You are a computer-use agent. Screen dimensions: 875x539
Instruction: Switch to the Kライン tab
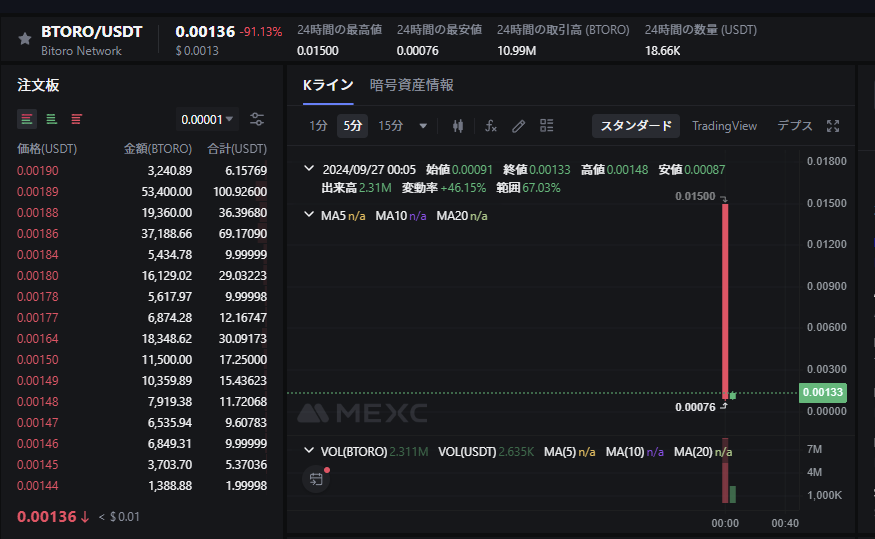coord(328,85)
